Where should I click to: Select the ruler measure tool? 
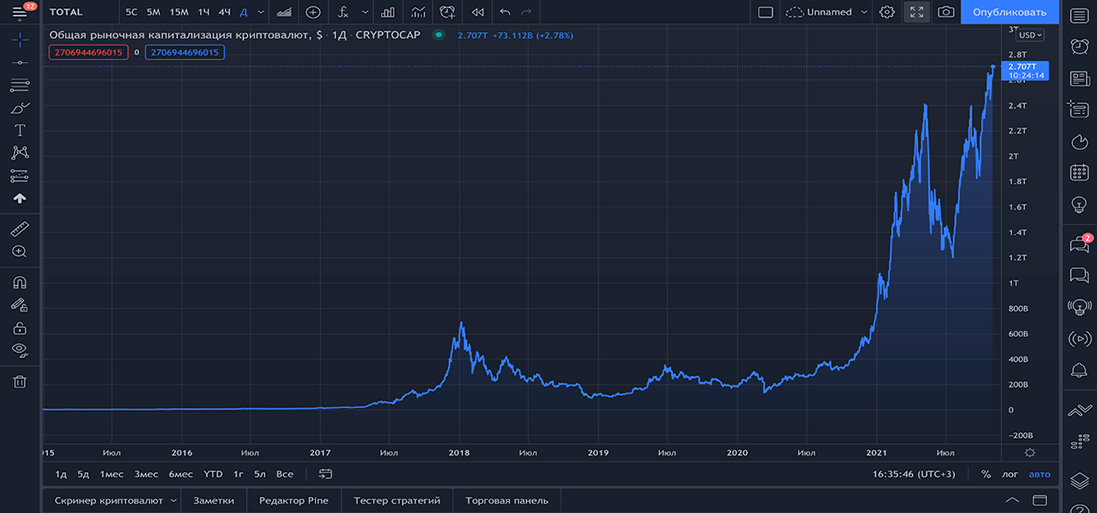pyautogui.click(x=20, y=229)
